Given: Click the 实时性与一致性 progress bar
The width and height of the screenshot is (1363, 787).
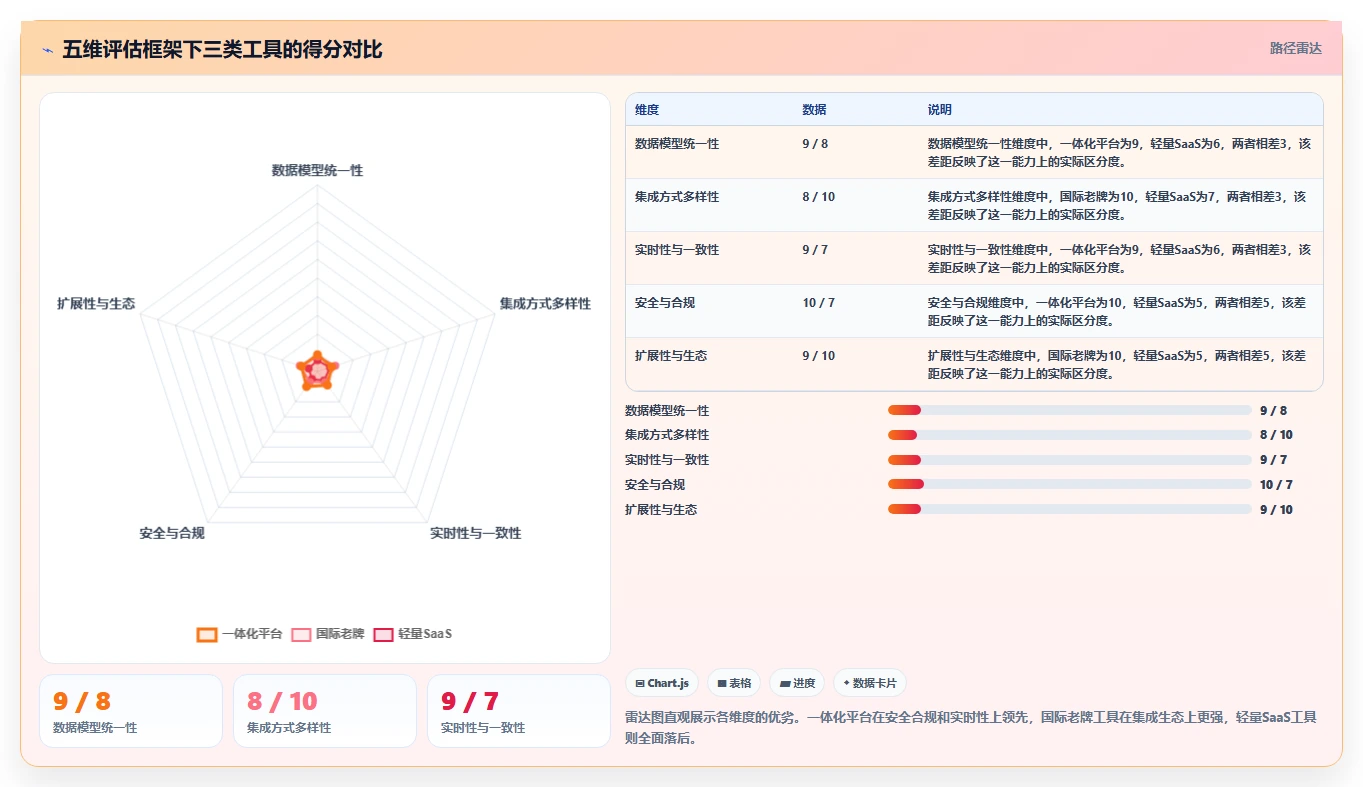Looking at the screenshot, I should pyautogui.click(x=1070, y=460).
